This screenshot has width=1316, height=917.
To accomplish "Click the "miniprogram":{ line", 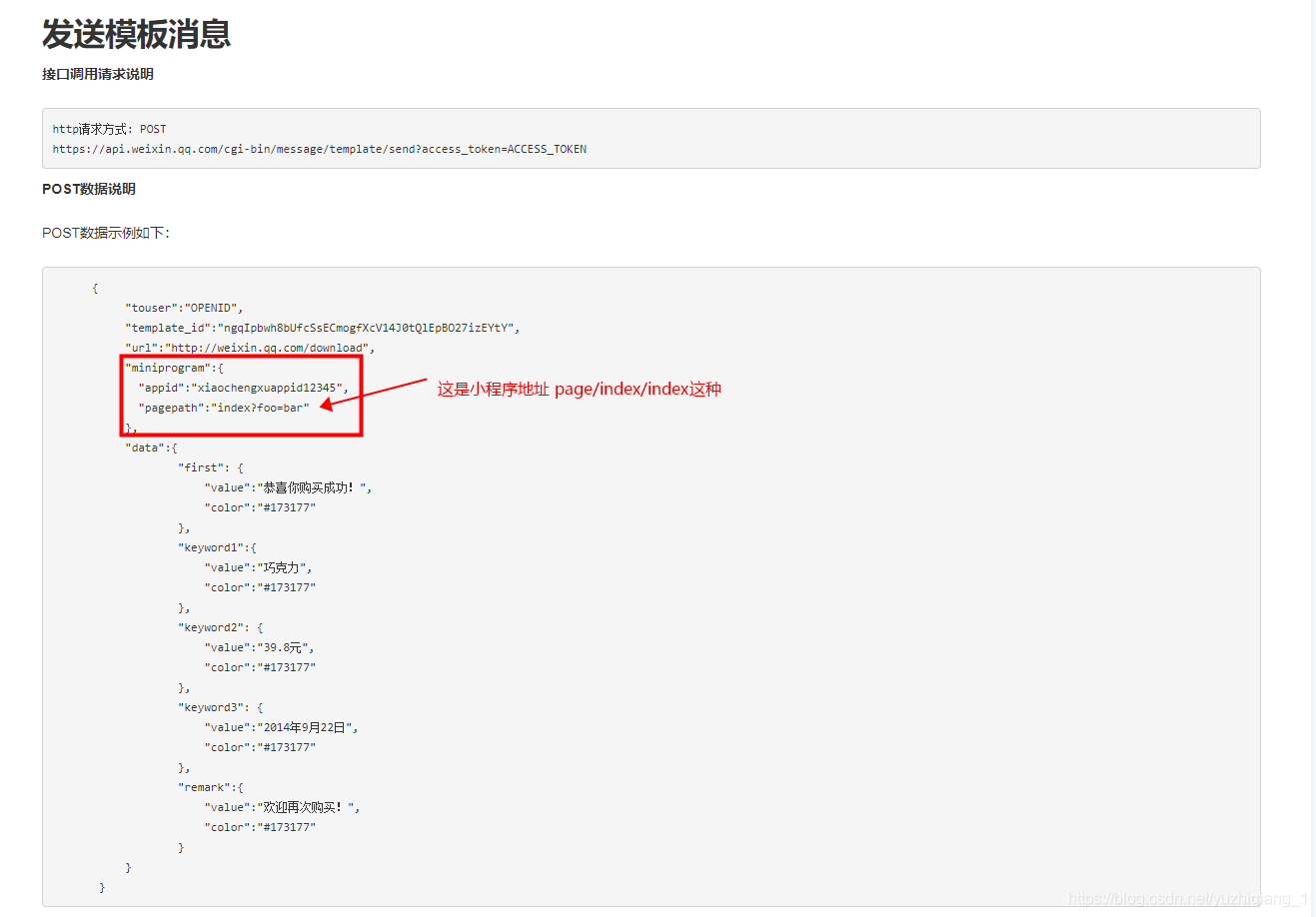I will point(175,368).
